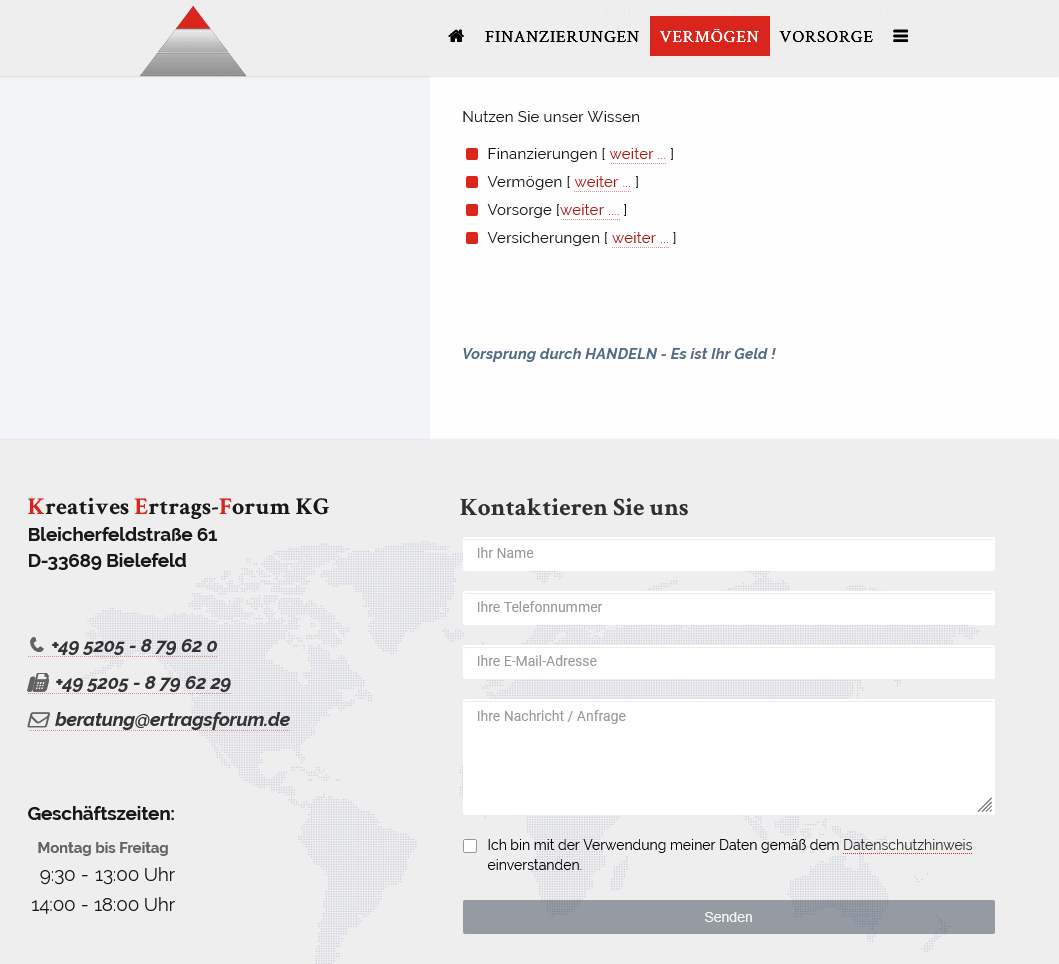1059x964 pixels.
Task: Click the red pyramid logo
Action: pos(193,42)
